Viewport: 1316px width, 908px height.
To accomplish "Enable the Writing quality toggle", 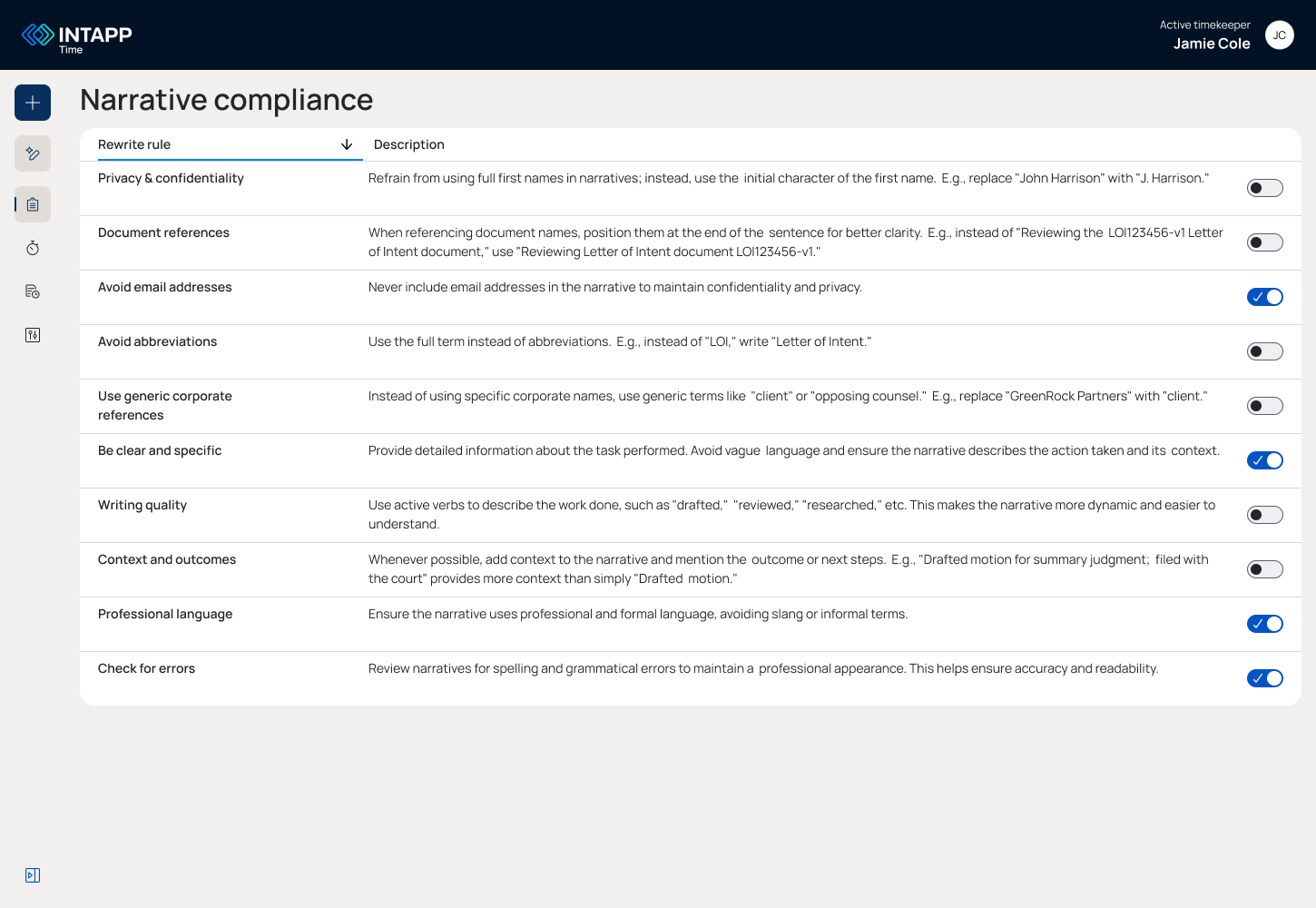I will click(x=1265, y=515).
